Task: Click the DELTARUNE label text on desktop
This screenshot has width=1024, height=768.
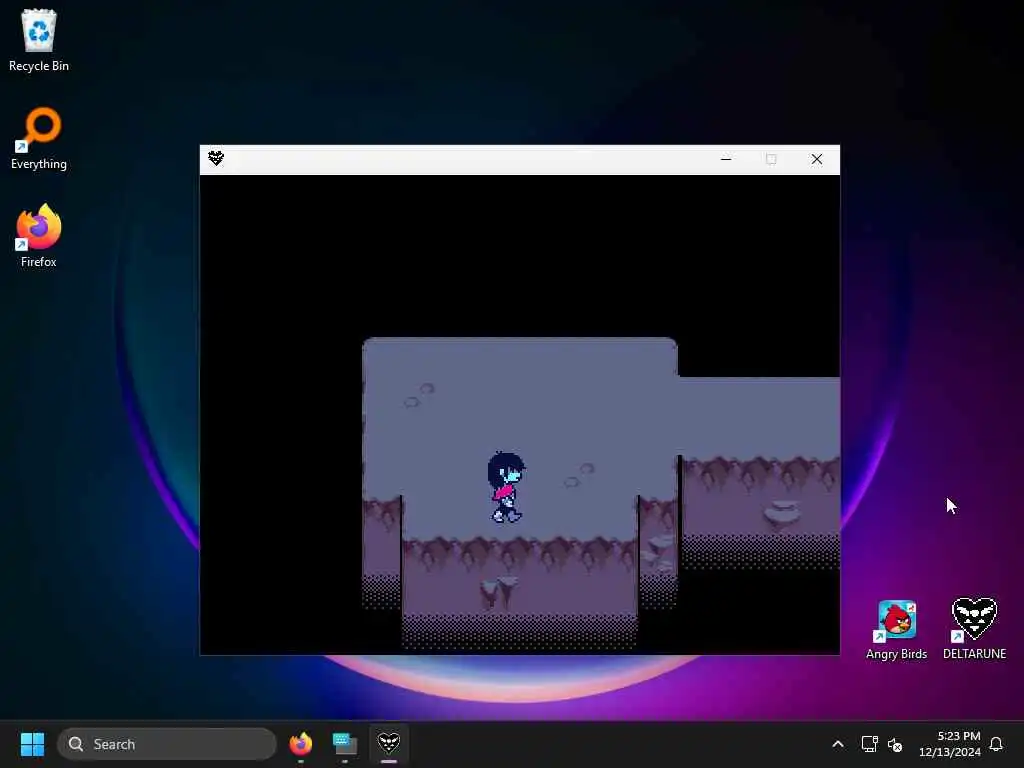Action: 974,654
